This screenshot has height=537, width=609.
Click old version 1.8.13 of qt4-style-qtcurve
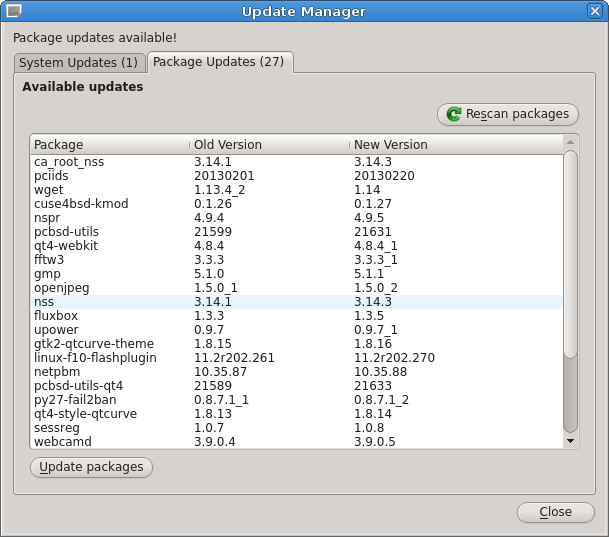pos(213,414)
